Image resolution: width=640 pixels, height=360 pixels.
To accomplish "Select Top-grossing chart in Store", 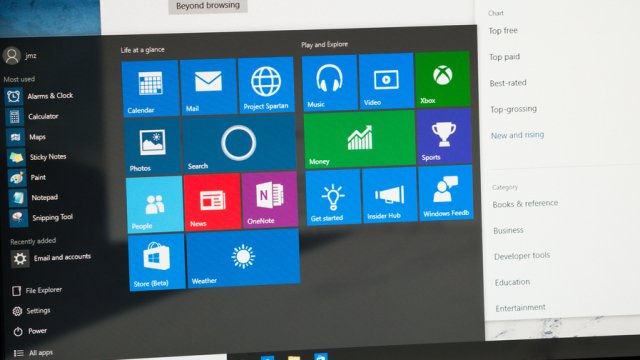I will click(x=513, y=109).
